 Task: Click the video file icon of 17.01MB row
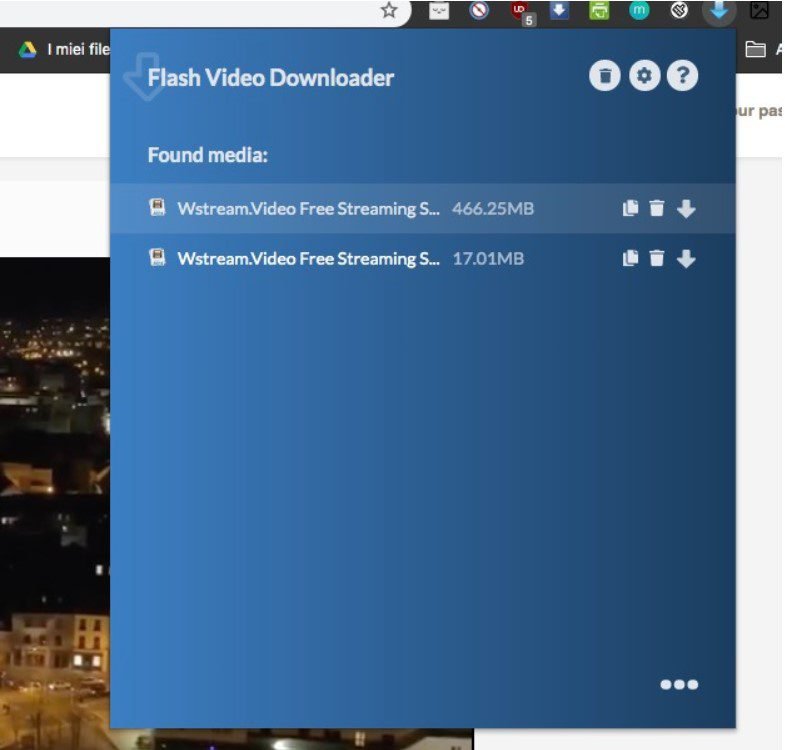(x=157, y=257)
